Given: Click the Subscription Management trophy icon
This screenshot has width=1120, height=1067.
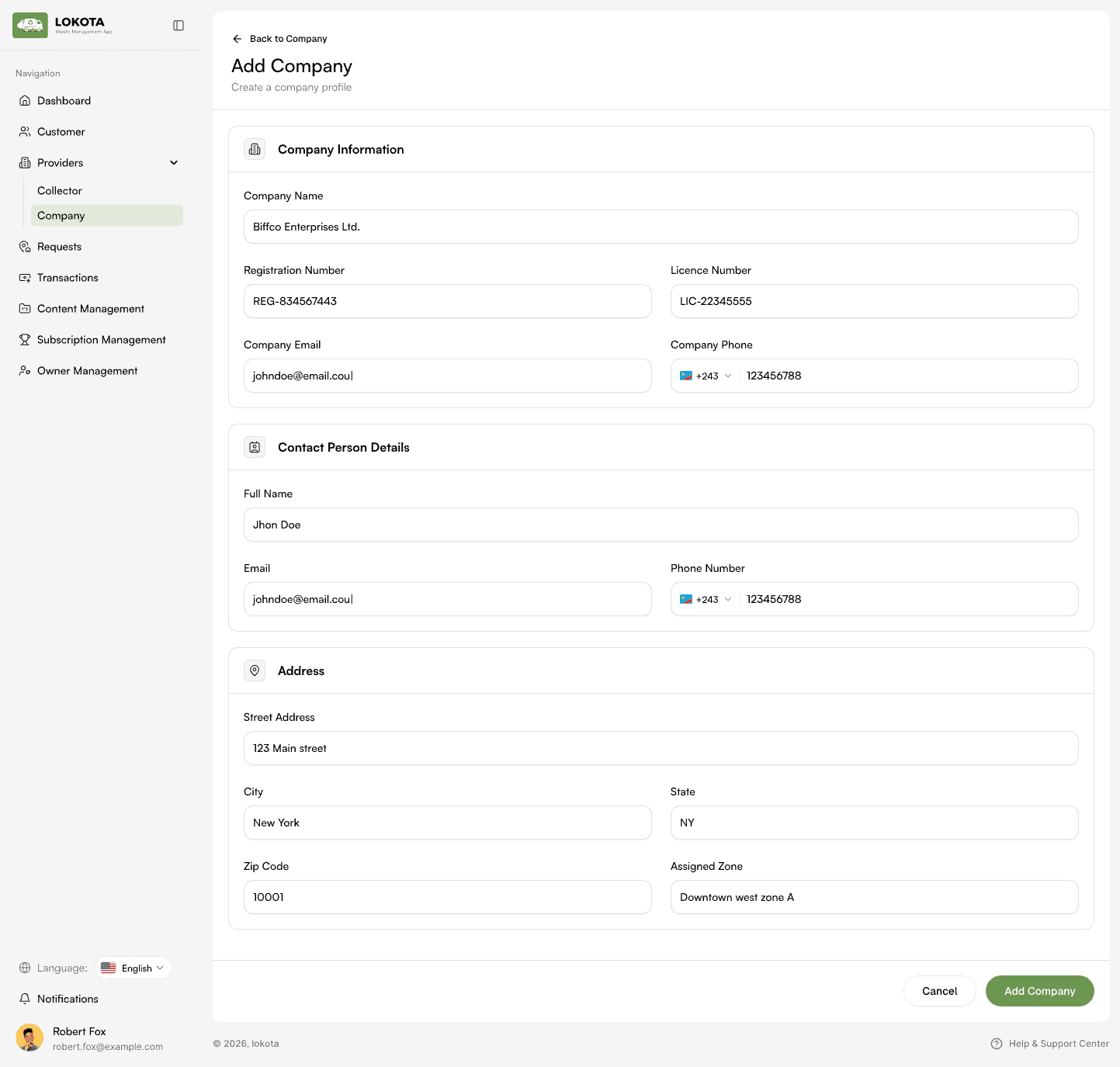Looking at the screenshot, I should 25,340.
